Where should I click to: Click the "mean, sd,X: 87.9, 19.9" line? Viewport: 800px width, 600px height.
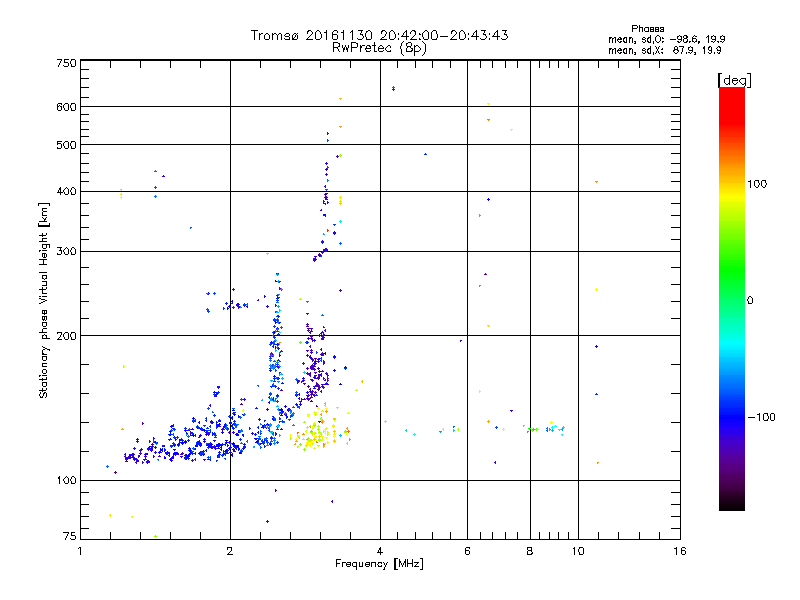(664, 50)
